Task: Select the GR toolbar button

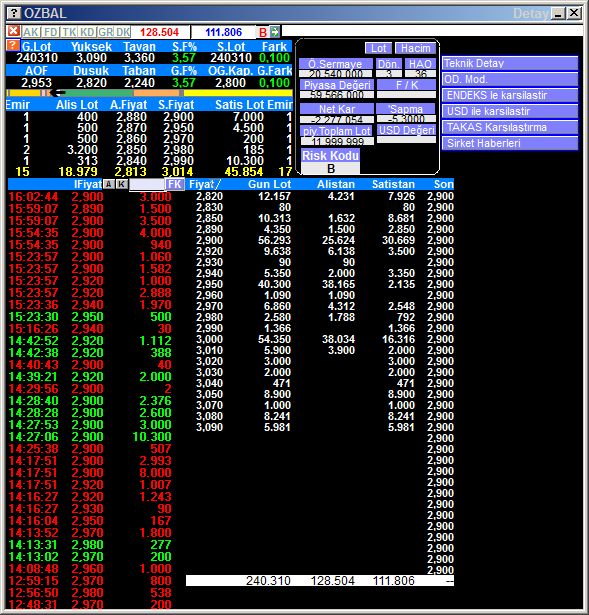Action: (x=105, y=32)
